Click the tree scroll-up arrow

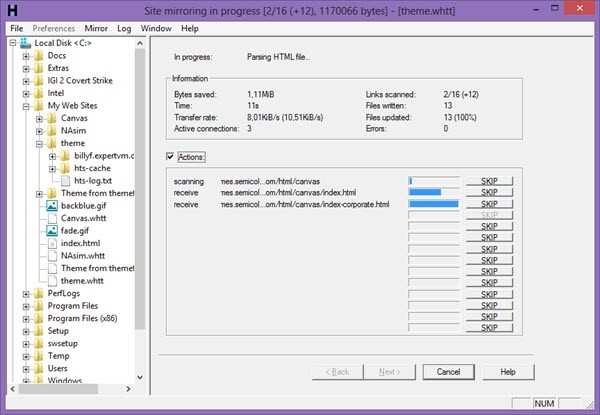pyautogui.click(x=140, y=43)
